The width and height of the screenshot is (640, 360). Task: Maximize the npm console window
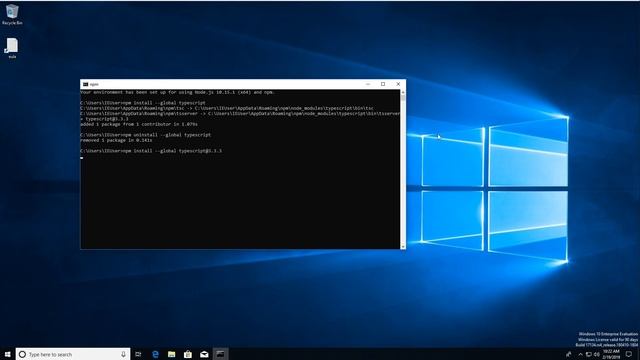coord(383,84)
